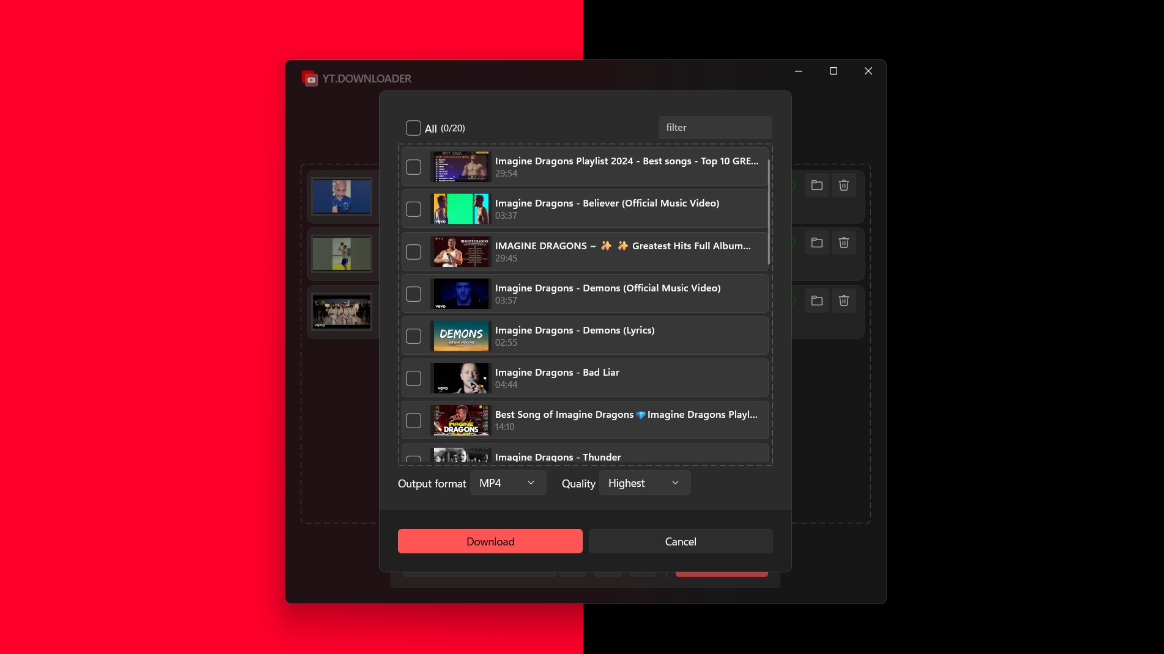Click title 'Imagine Dragons - Bad Liar'
This screenshot has width=1164, height=654.
coord(557,373)
